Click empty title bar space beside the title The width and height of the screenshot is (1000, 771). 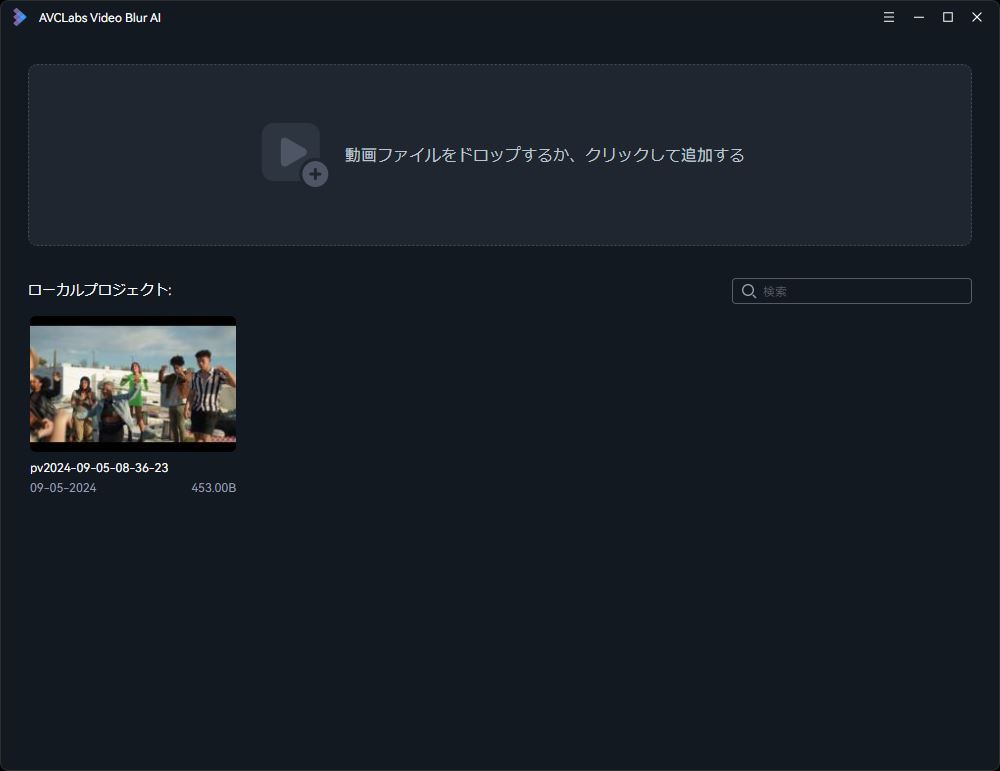click(500, 17)
